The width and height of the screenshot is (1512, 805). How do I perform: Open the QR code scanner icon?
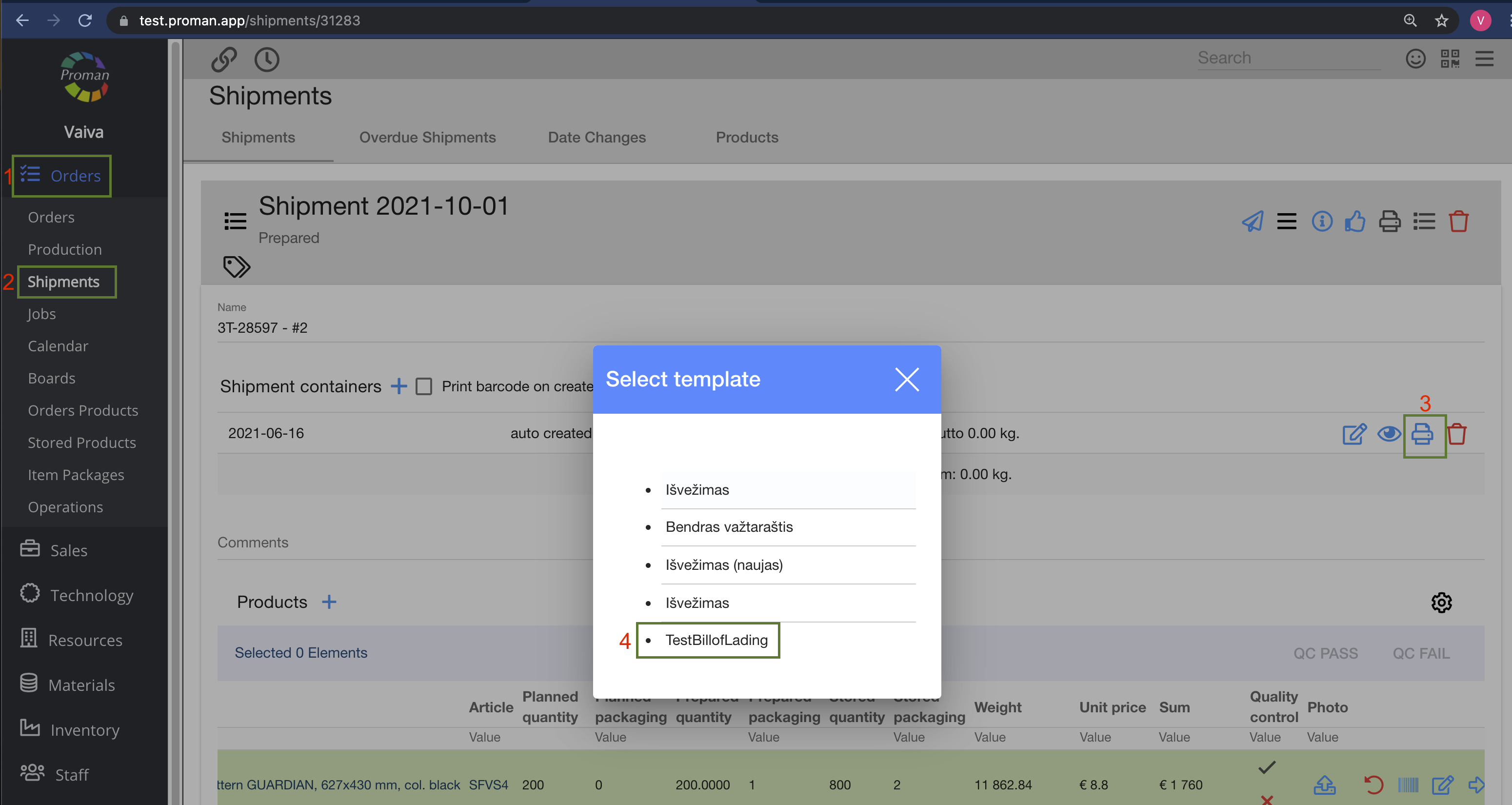pyautogui.click(x=1450, y=58)
